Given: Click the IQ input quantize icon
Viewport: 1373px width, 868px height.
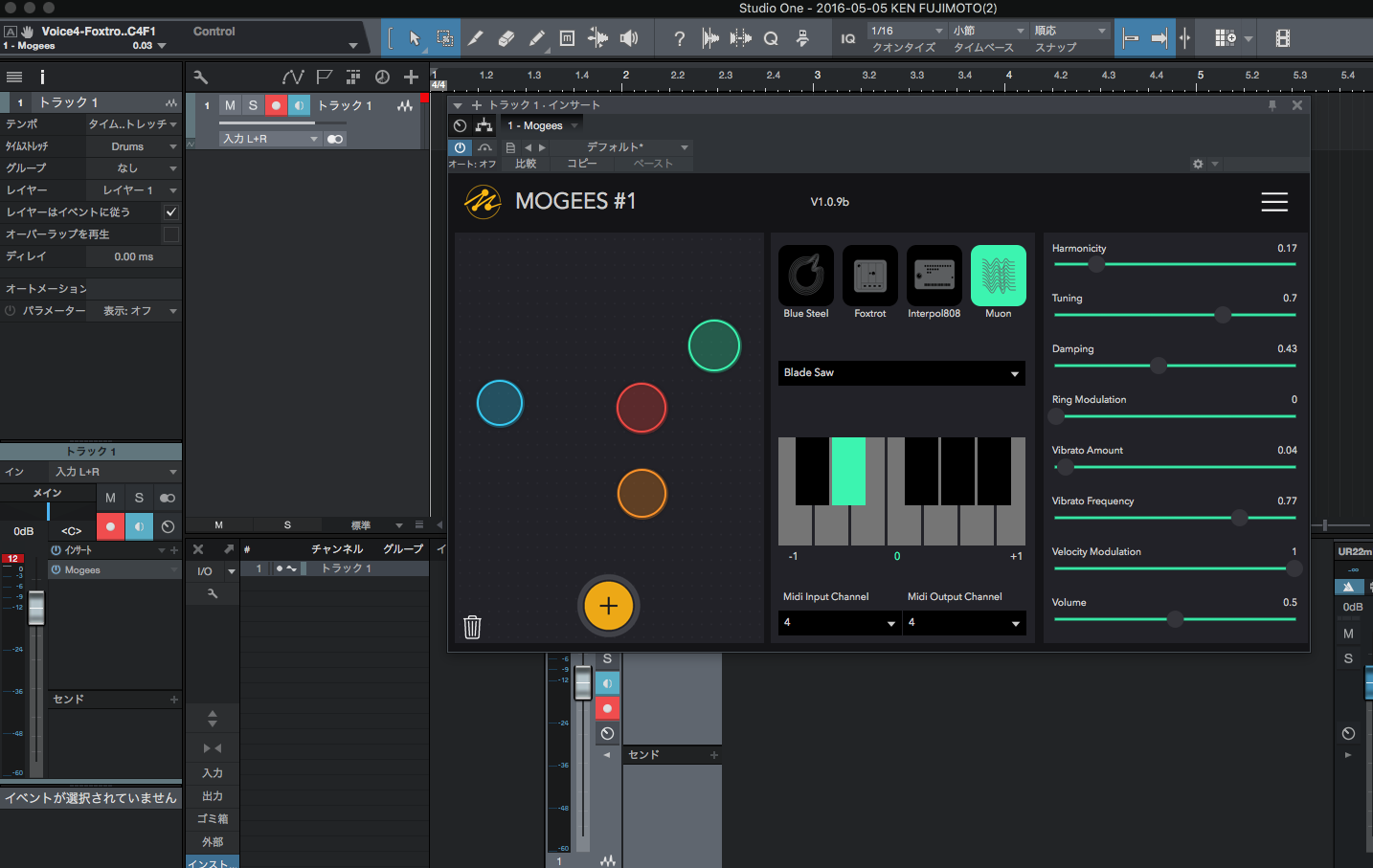Looking at the screenshot, I should pos(848,38).
